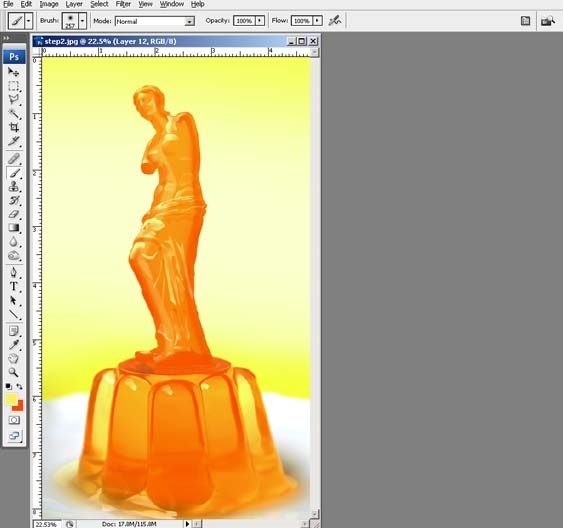Click the status bar preview icon

[x=70, y=524]
